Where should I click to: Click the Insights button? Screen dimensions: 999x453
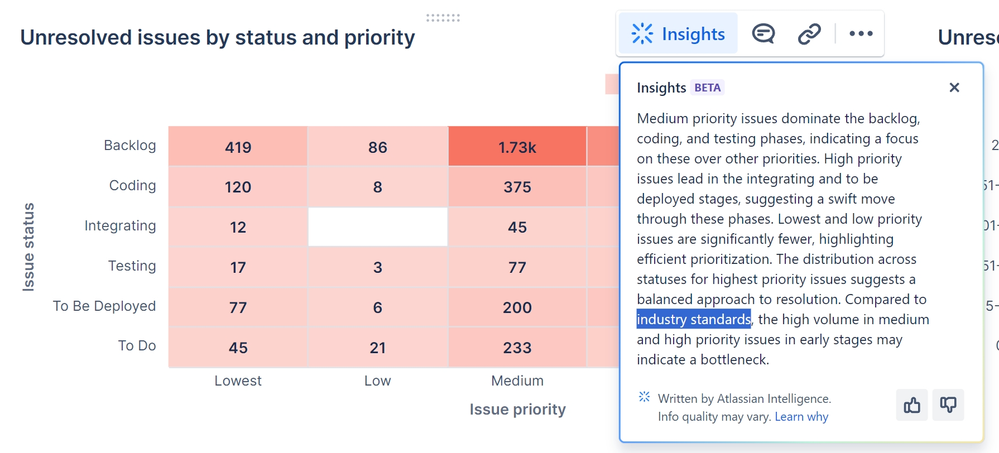coord(677,34)
